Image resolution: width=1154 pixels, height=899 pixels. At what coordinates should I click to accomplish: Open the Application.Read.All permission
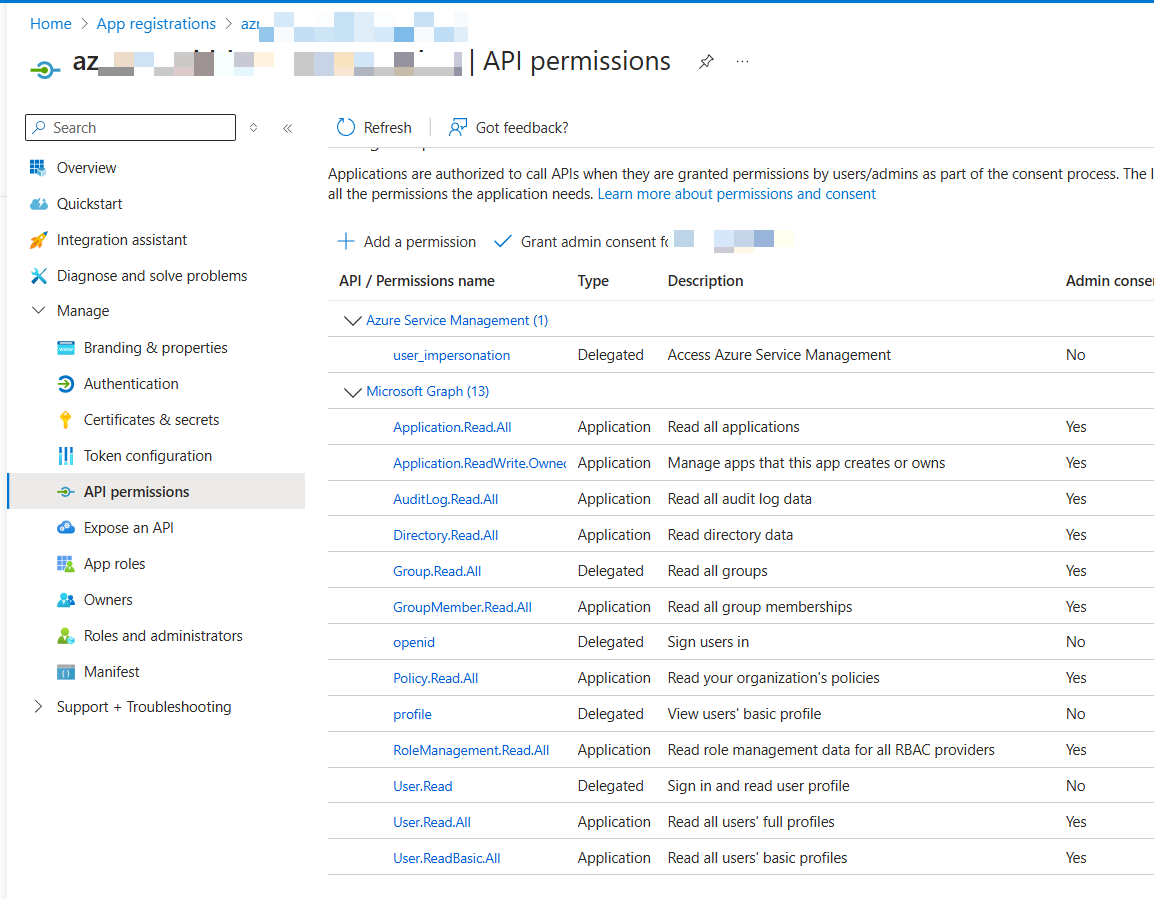(x=452, y=427)
